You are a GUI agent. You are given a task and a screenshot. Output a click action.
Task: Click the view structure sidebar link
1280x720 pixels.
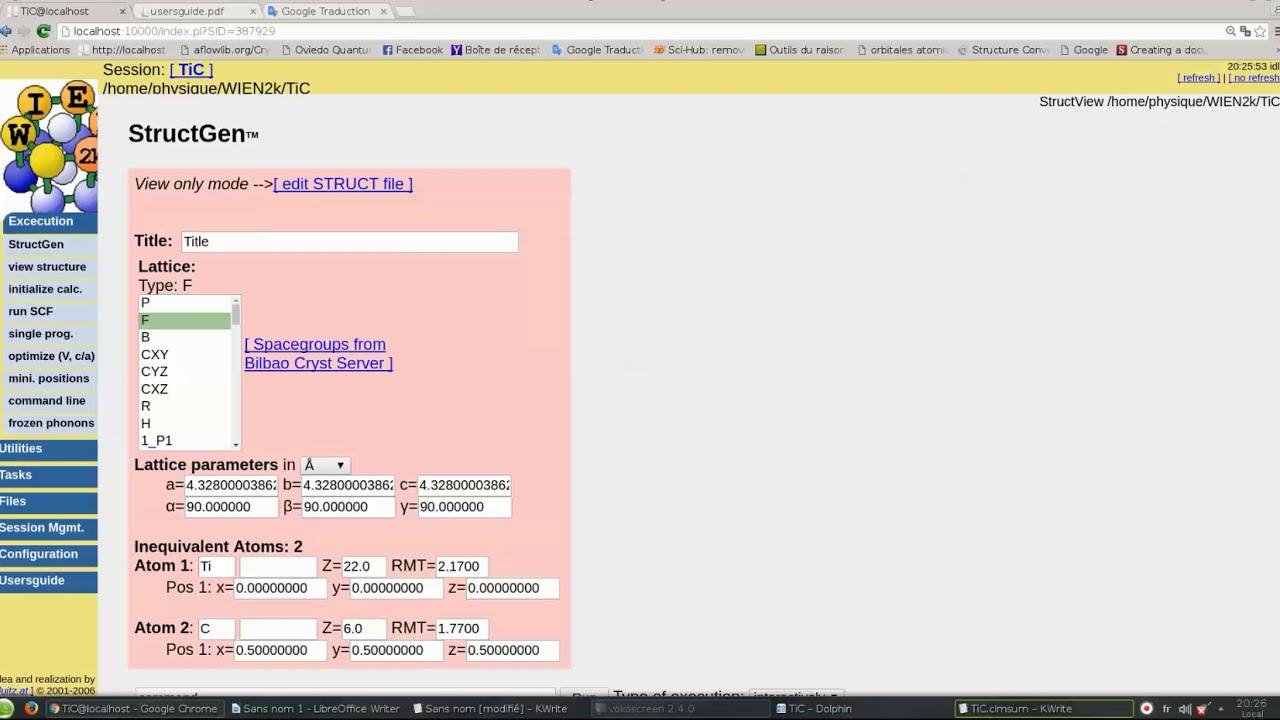[47, 267]
